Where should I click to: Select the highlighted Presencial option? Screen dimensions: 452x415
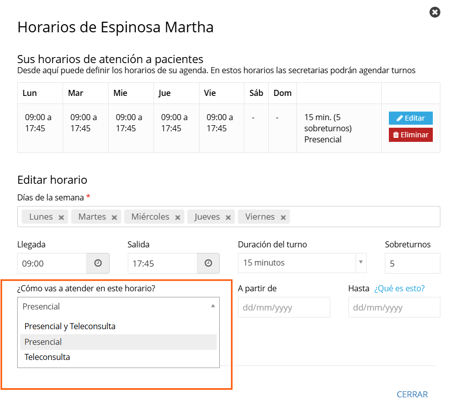click(118, 342)
